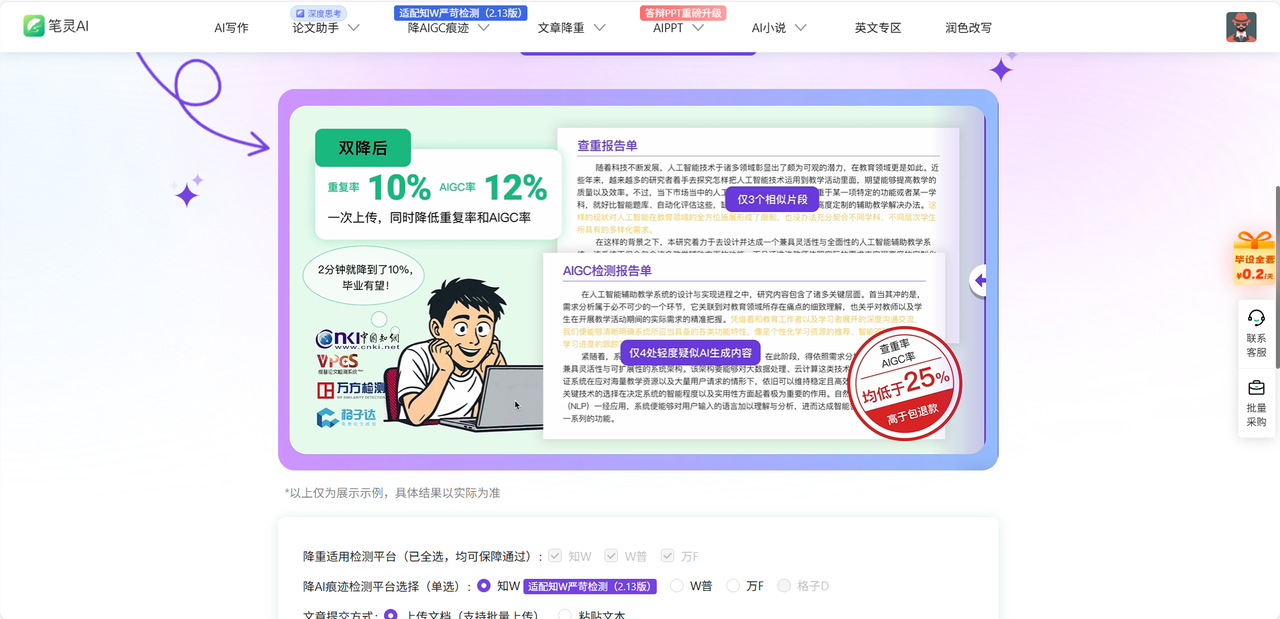Click the blue 适配知W严苛检测 header badge
The image size is (1280, 619).
[460, 13]
